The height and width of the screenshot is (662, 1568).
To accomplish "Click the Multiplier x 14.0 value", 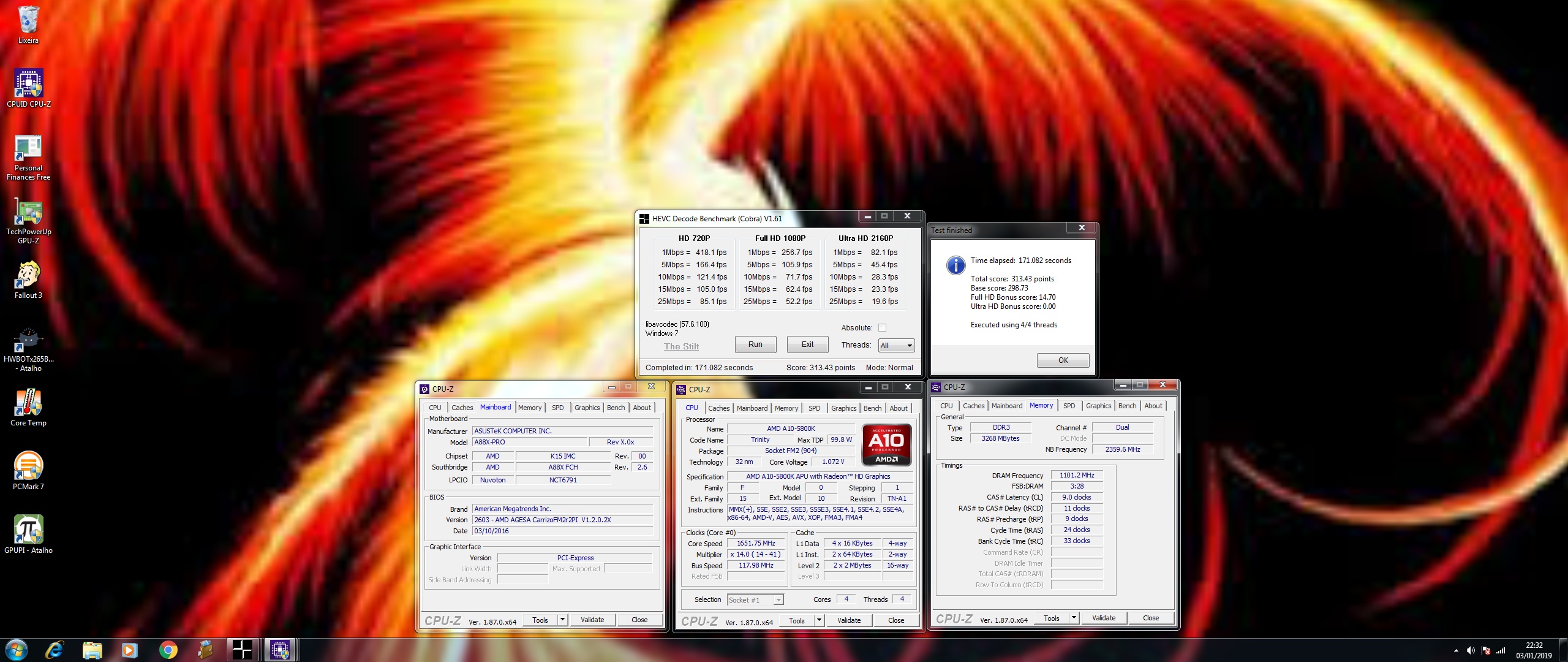I will pos(755,555).
